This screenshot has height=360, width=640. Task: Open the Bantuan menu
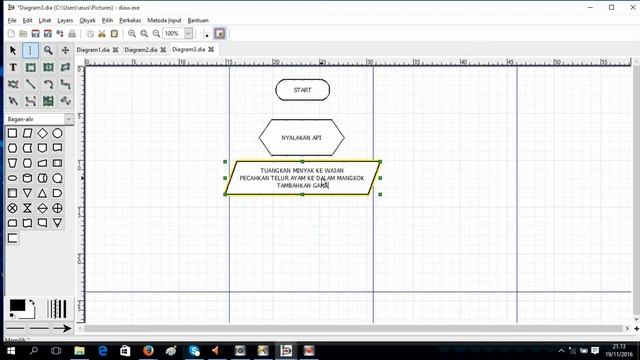pos(198,20)
